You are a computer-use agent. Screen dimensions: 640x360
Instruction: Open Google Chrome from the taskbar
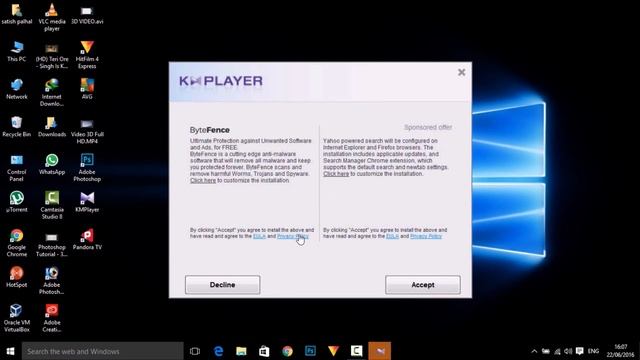click(x=287, y=351)
